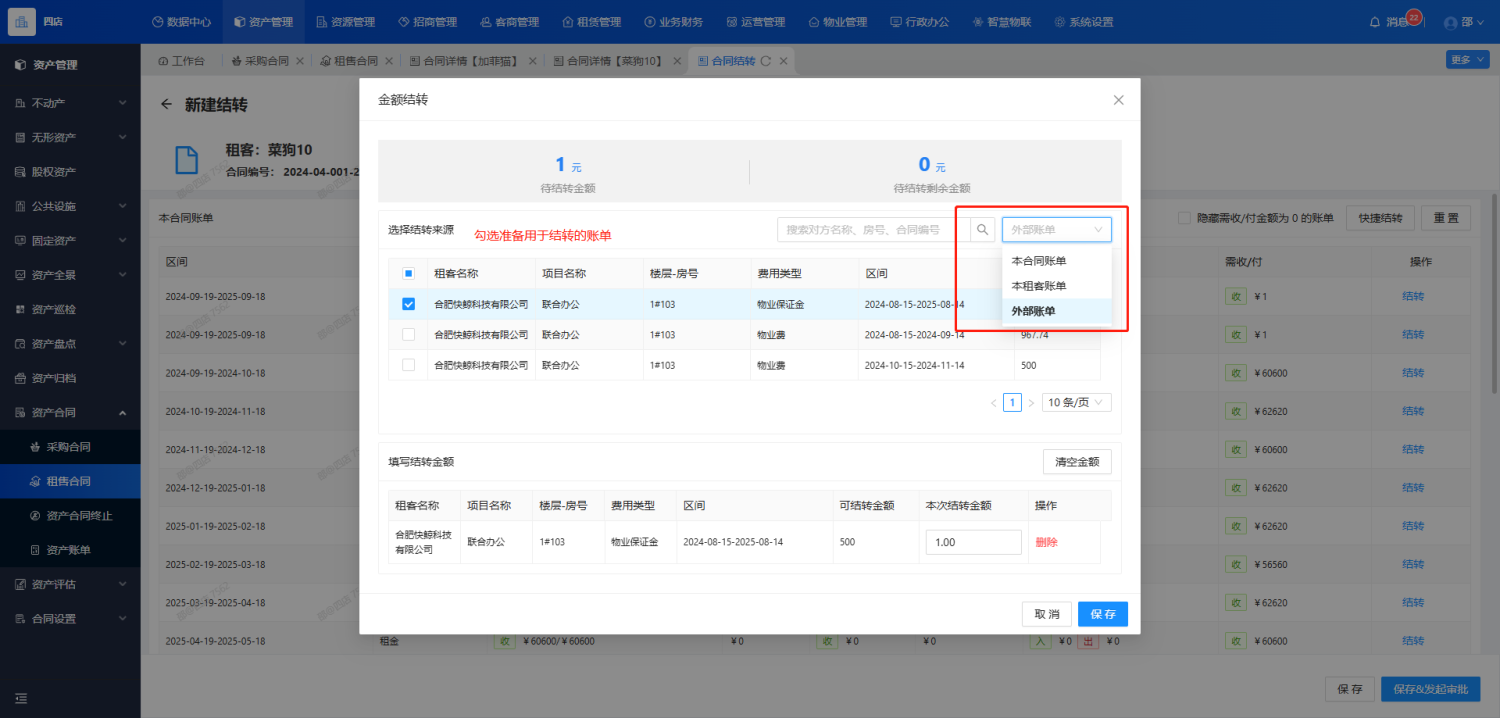The height and width of the screenshot is (718, 1500).
Task: Click the company logo icon beside 四店
Action: click(22, 22)
